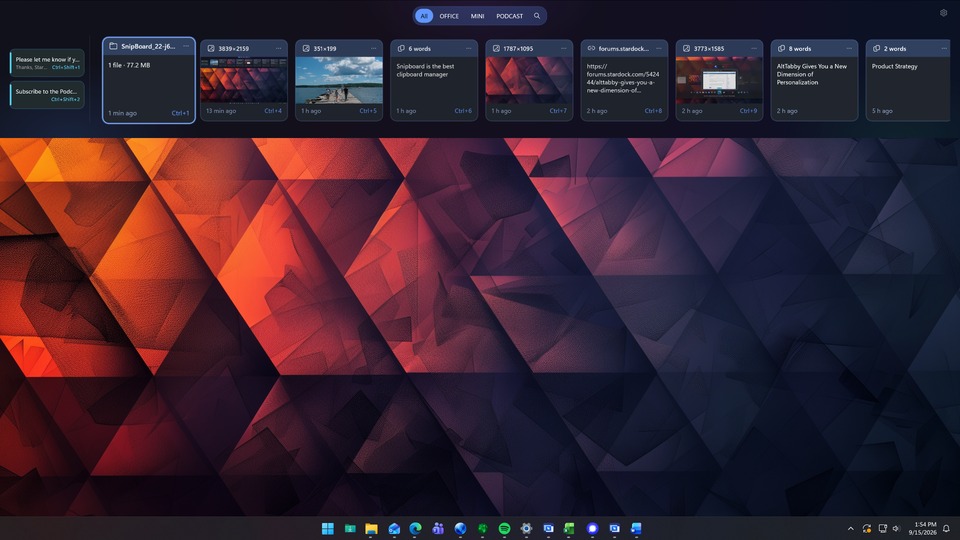
Task: Switch to the OFFICE category tab
Action: pos(449,16)
